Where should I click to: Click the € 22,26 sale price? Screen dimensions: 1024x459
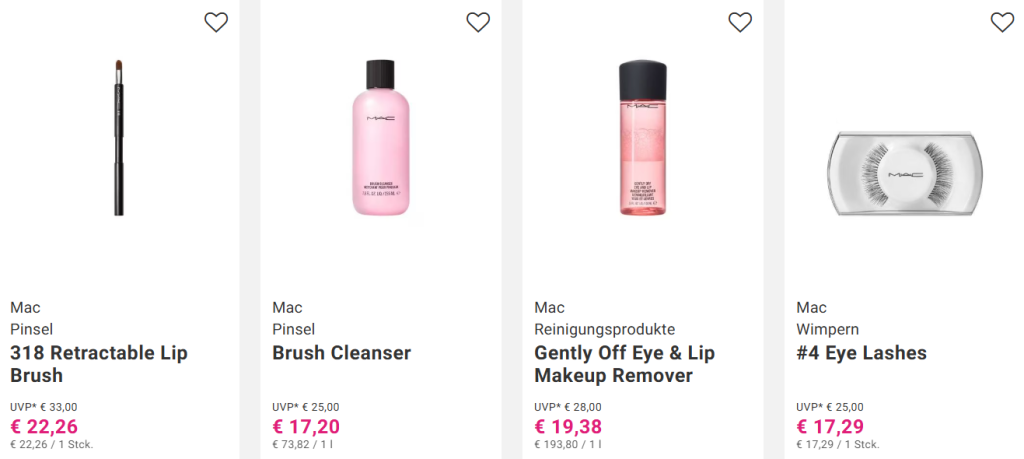click(44, 427)
